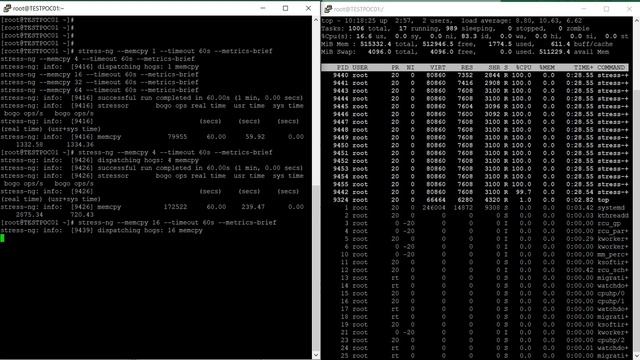The image size is (640, 360).
Task: Click the rcu_gp command name in top
Action: click(x=609, y=223)
